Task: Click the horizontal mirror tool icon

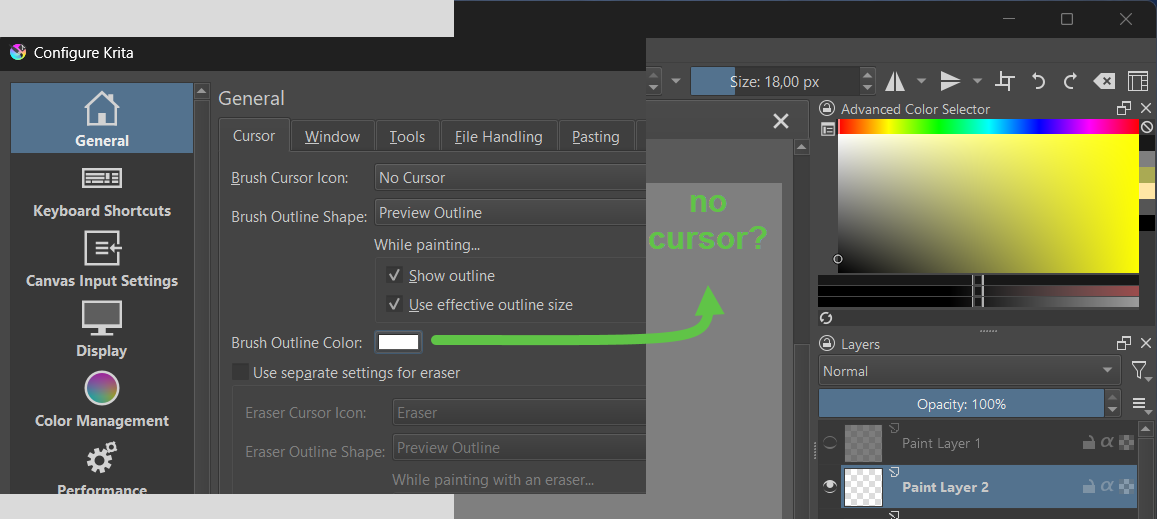Action: [895, 81]
